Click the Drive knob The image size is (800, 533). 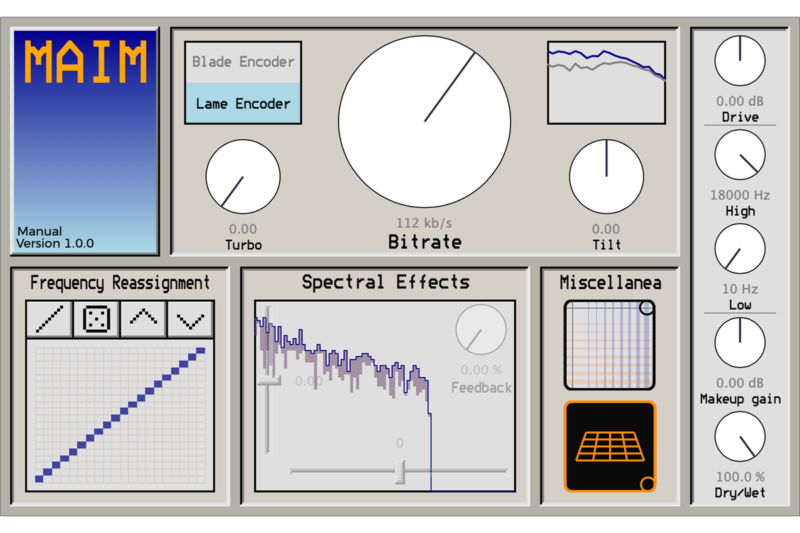pyautogui.click(x=740, y=62)
